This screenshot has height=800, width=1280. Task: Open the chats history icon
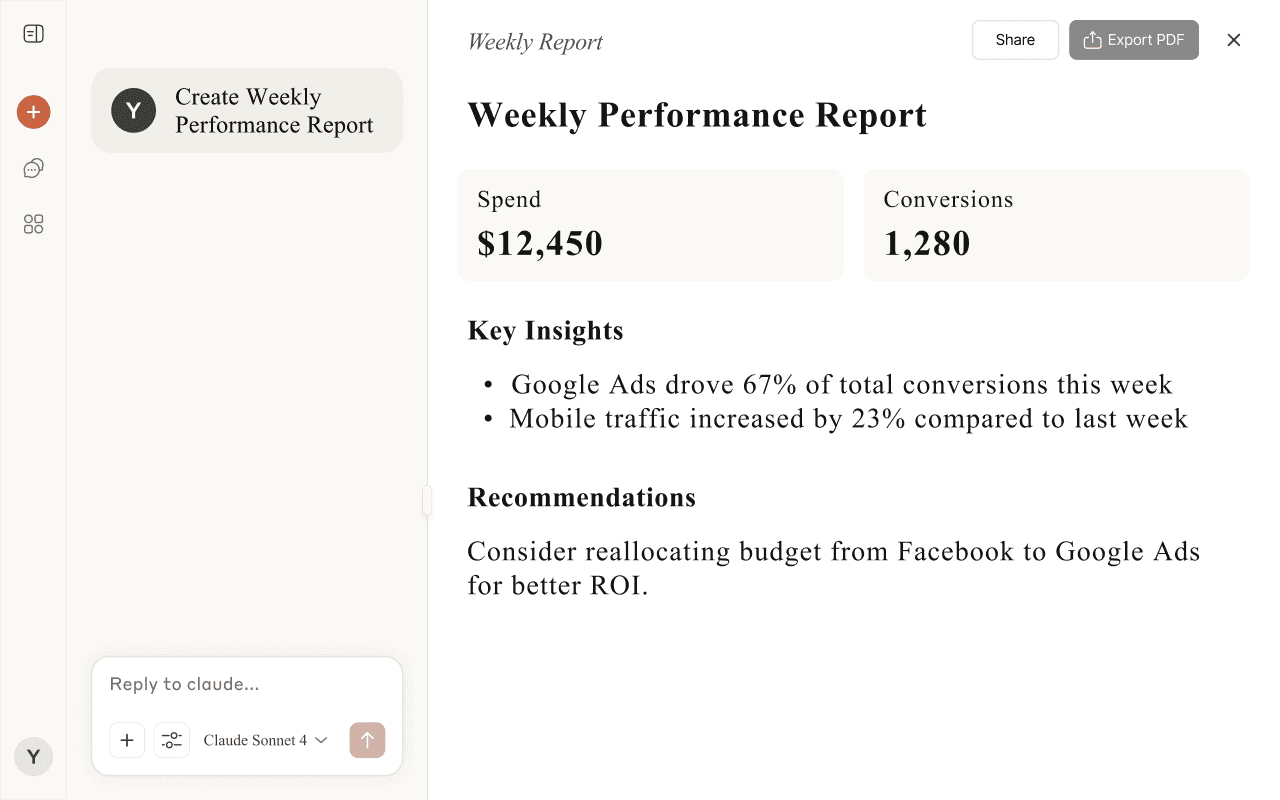pos(33,168)
